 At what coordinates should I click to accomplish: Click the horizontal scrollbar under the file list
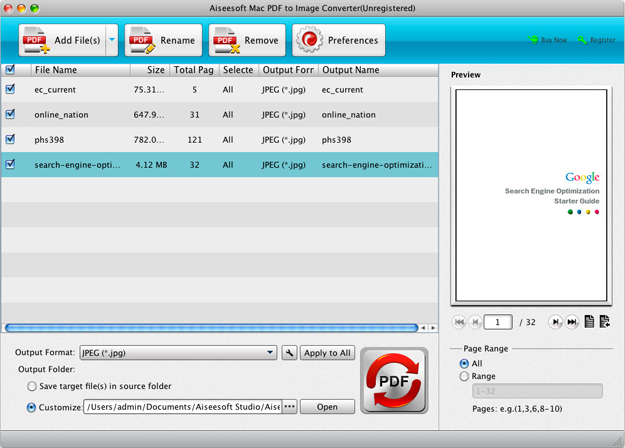[x=210, y=328]
